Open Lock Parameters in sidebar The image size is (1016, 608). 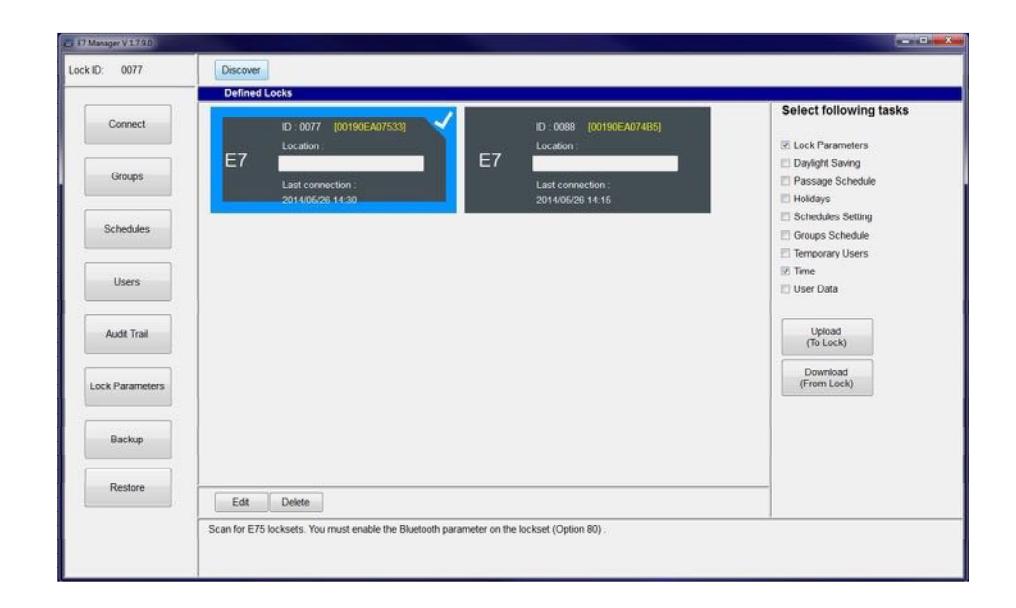tap(128, 386)
